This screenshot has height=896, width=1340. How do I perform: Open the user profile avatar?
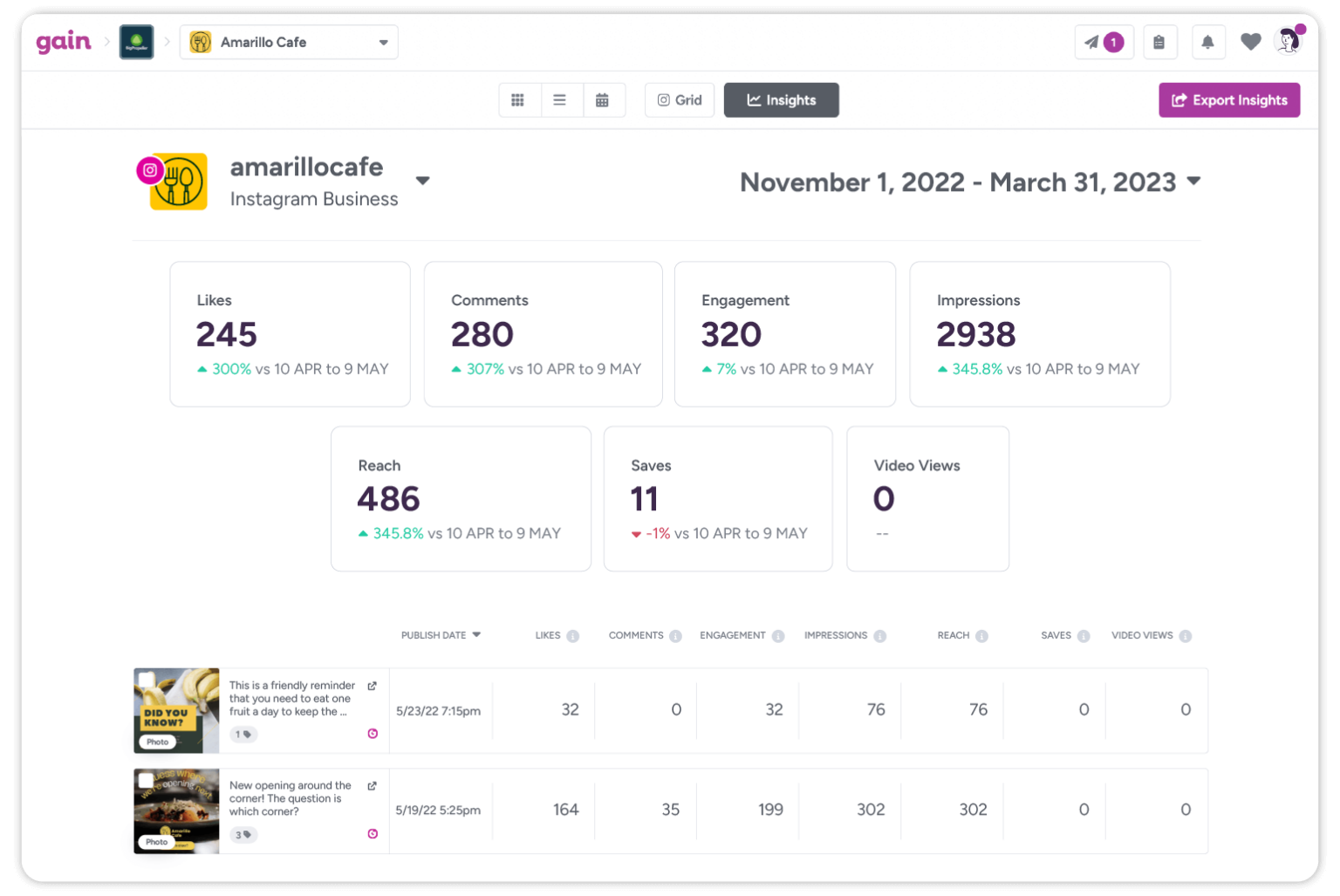(x=1288, y=41)
